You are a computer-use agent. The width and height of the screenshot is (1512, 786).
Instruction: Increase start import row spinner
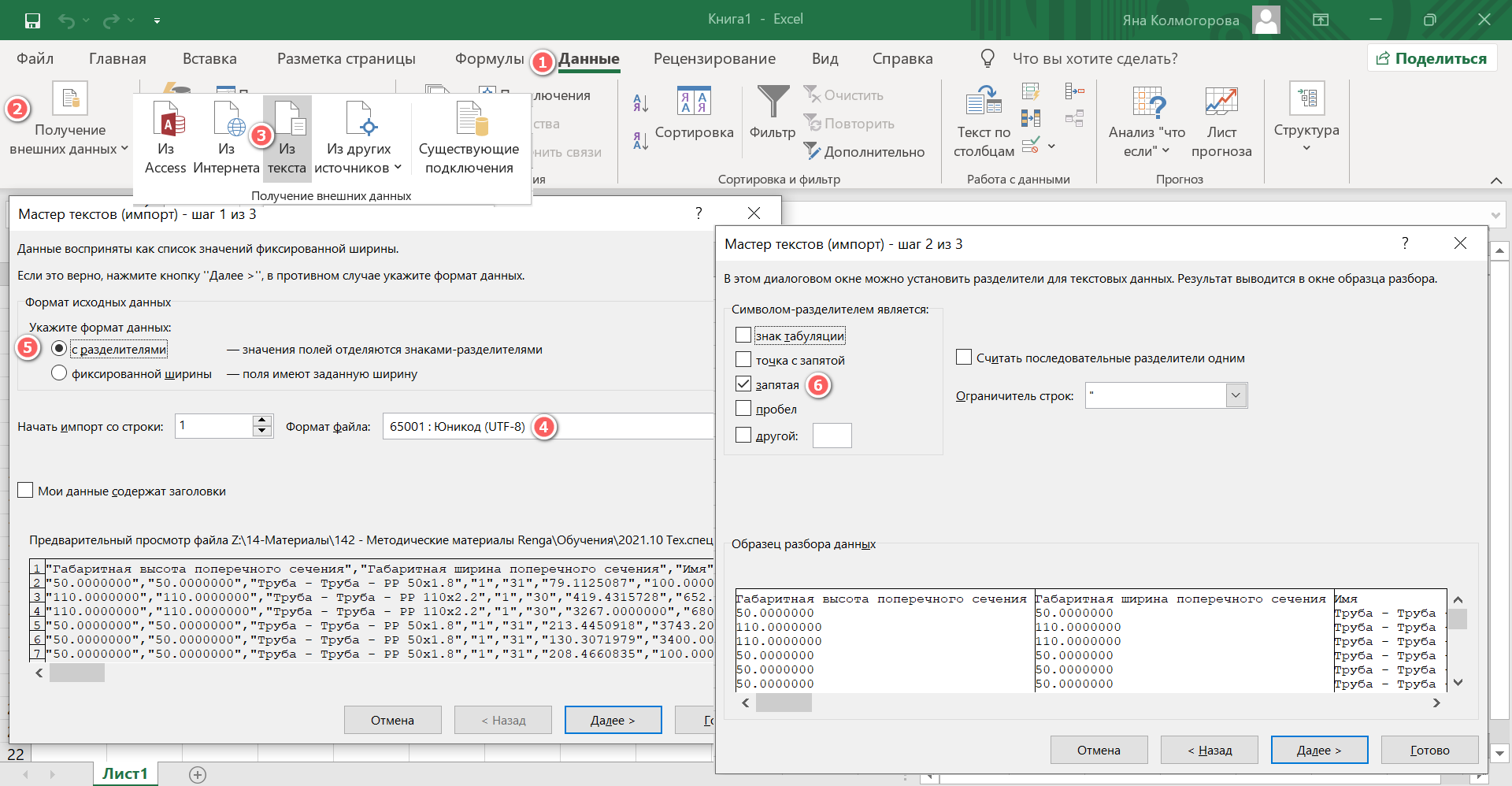(x=263, y=421)
